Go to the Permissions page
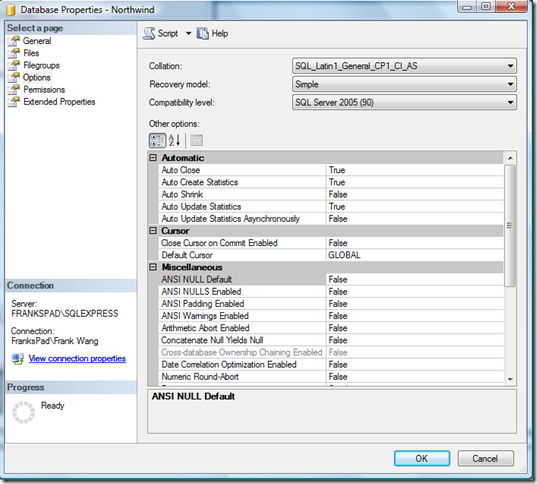Image resolution: width=537 pixels, height=484 pixels. coord(44,90)
